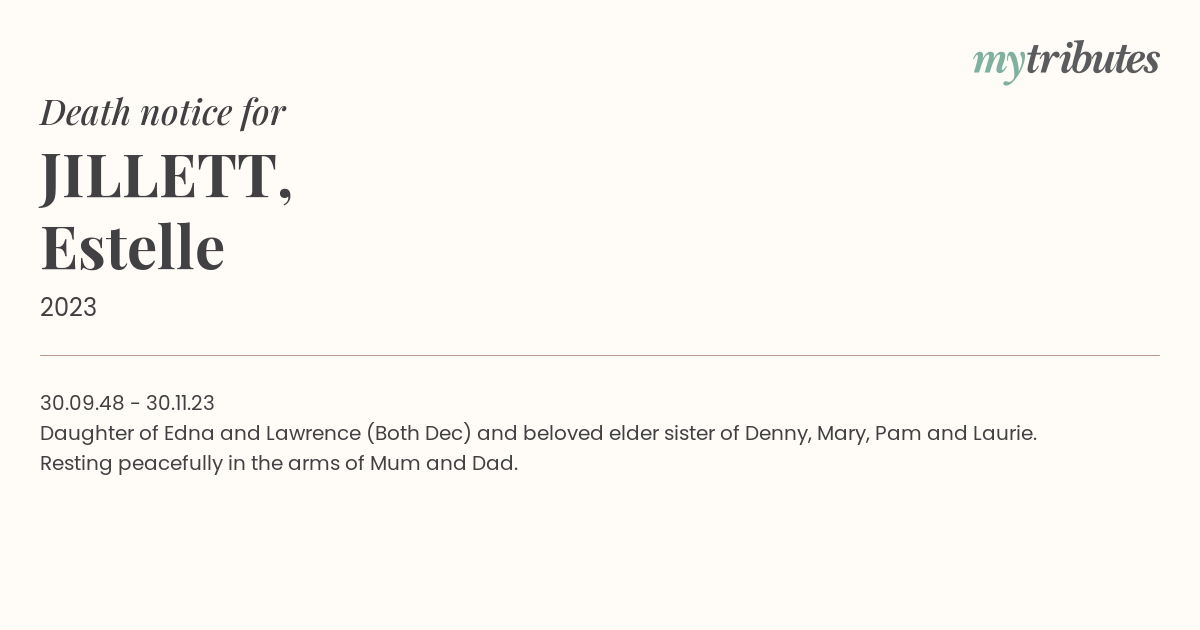The height and width of the screenshot is (630, 1200).
Task: Click the surname "JILLETT," in the title
Action: coord(166,175)
